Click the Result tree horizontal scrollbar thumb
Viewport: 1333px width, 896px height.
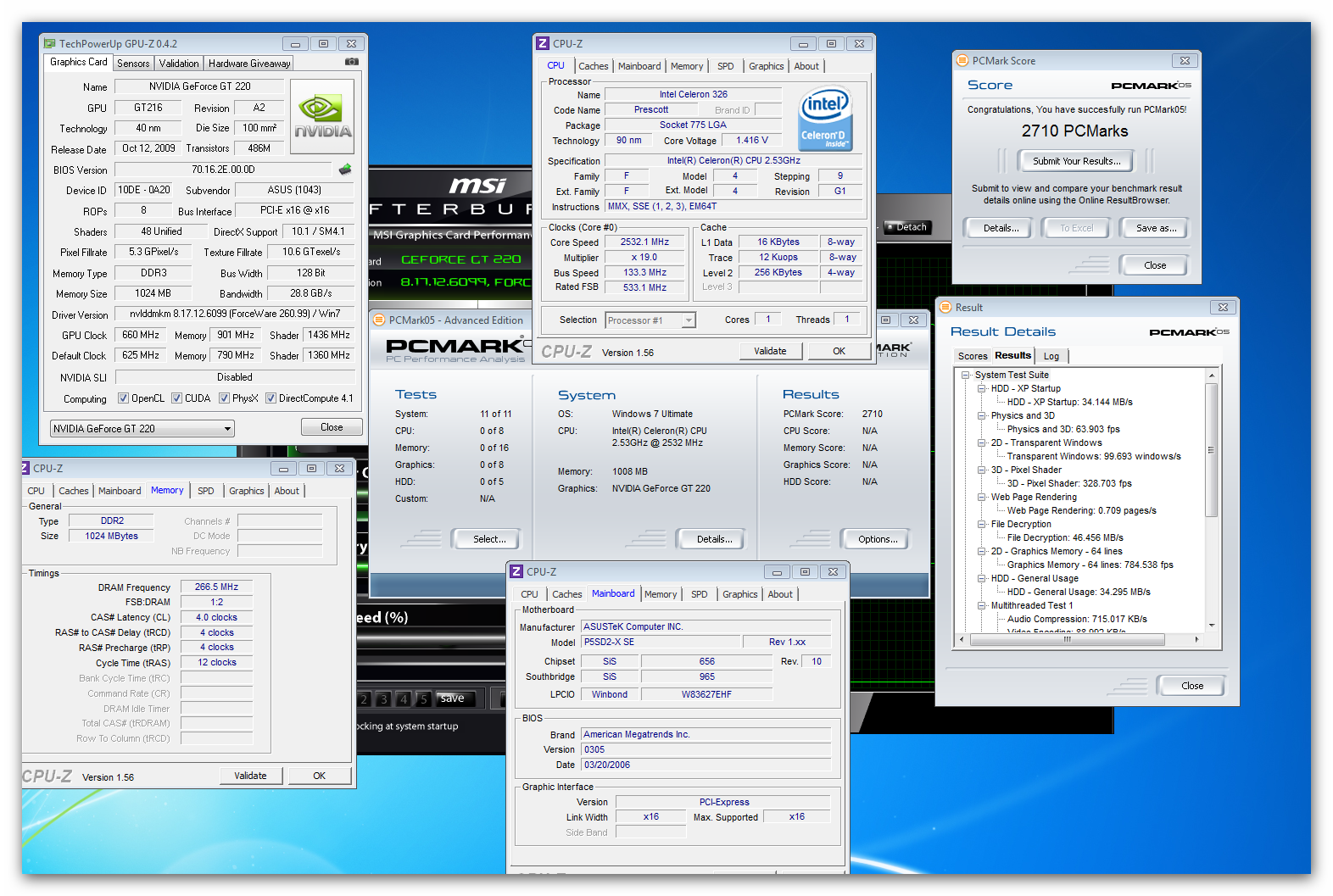click(x=1067, y=639)
